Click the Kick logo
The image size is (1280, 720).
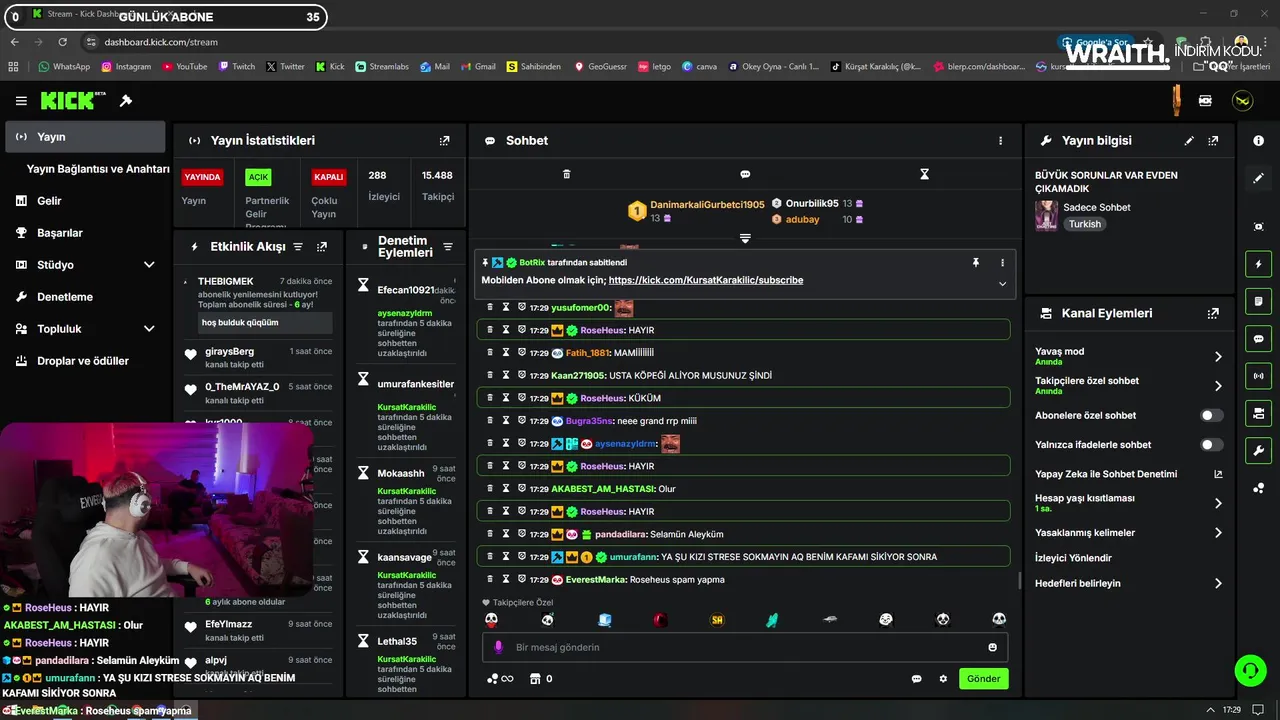(x=73, y=101)
